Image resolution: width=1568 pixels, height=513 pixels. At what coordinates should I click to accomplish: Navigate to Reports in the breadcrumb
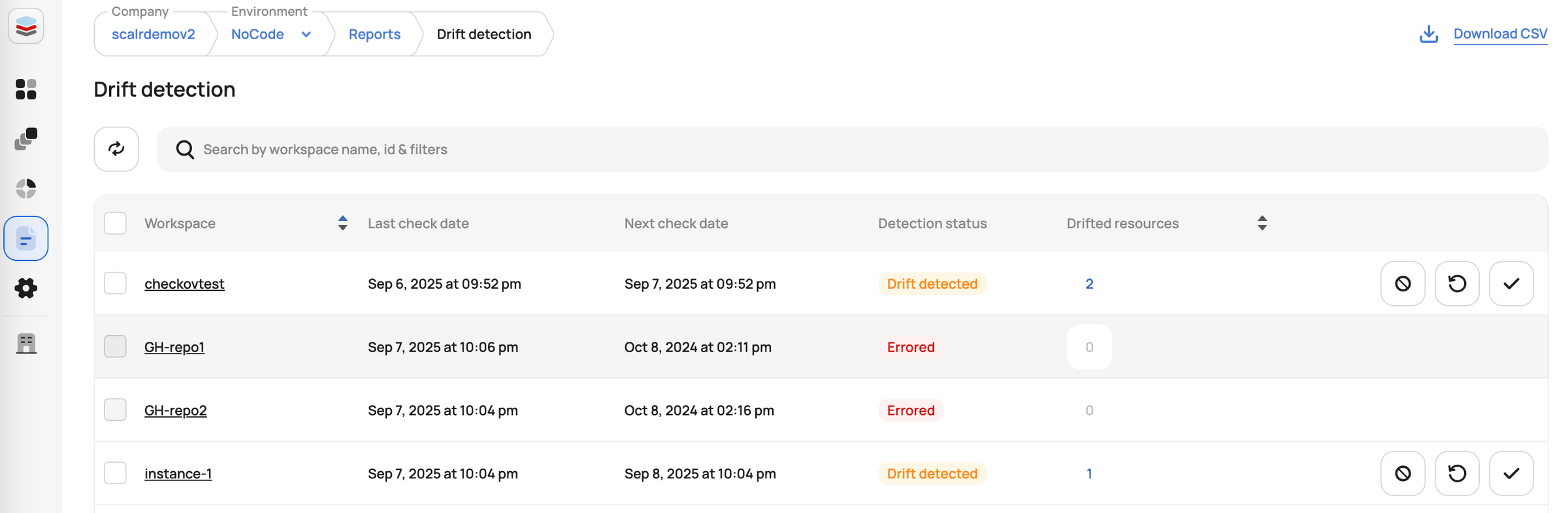374,34
